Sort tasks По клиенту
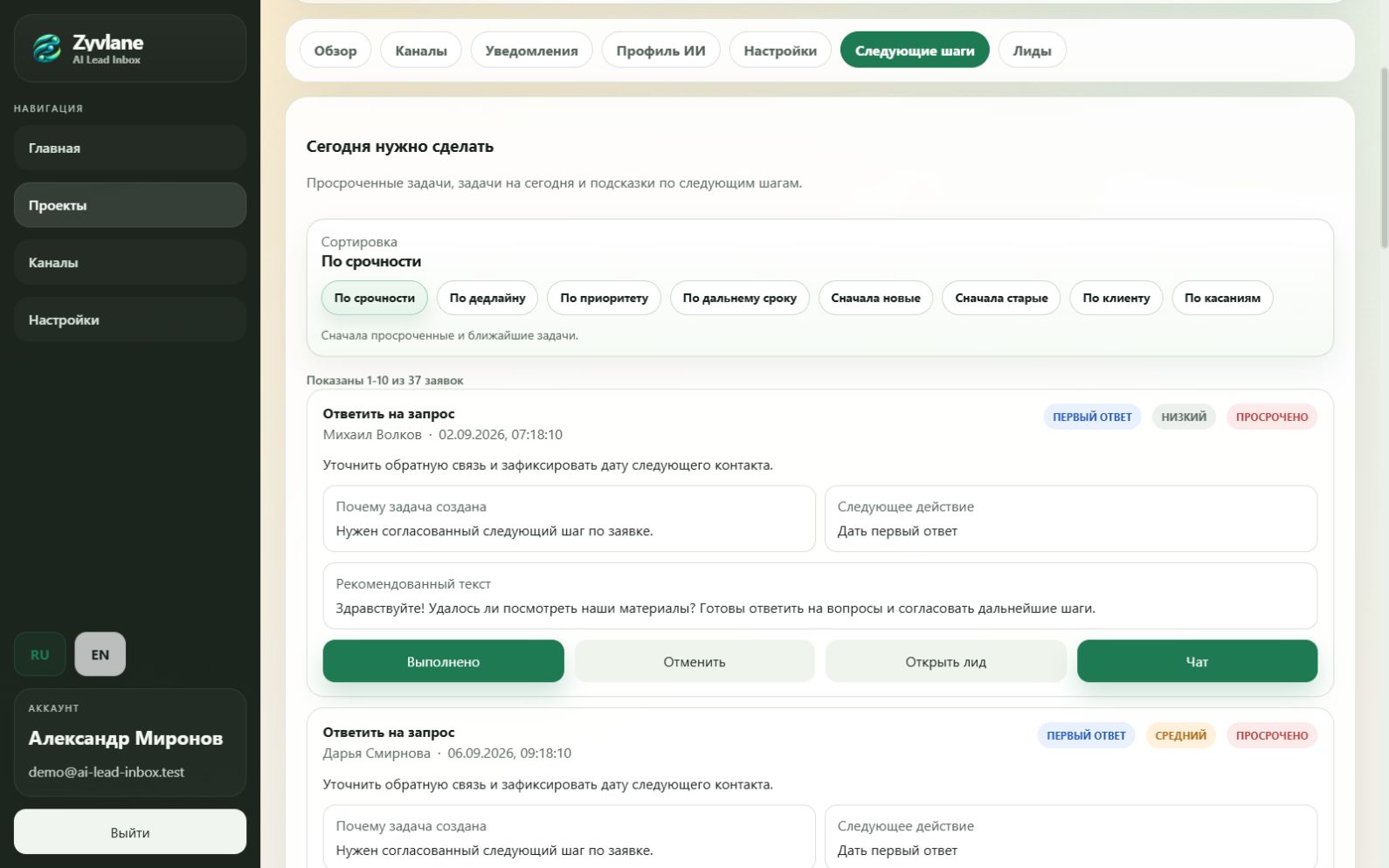 point(1116,298)
